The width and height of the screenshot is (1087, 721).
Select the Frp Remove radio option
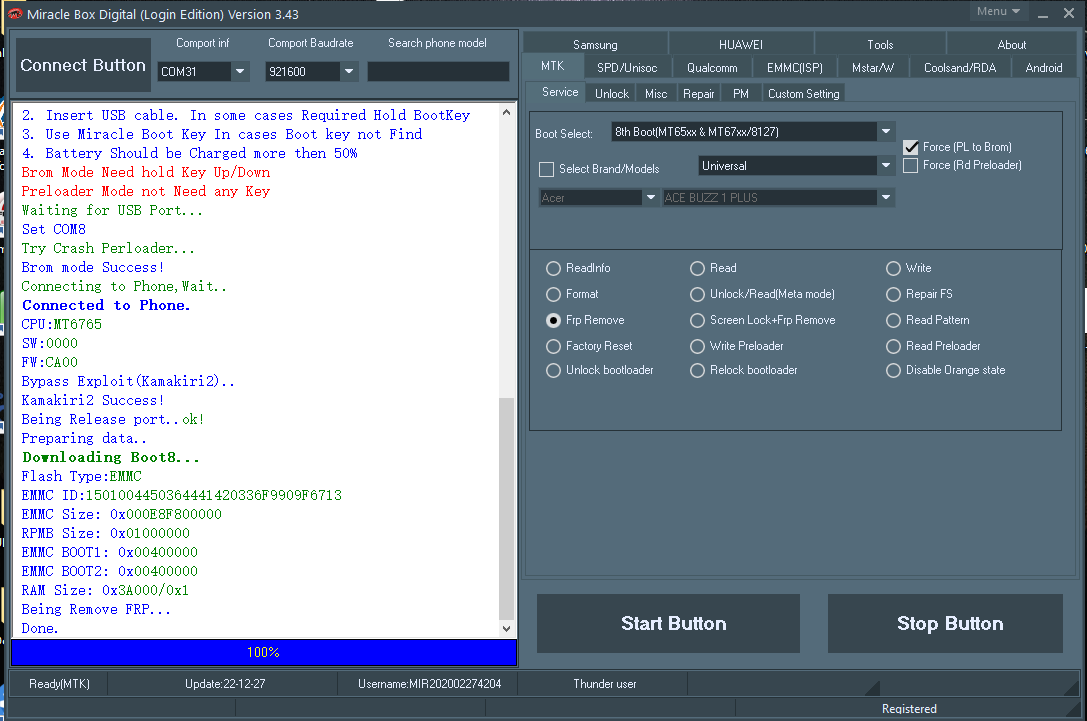tap(553, 320)
